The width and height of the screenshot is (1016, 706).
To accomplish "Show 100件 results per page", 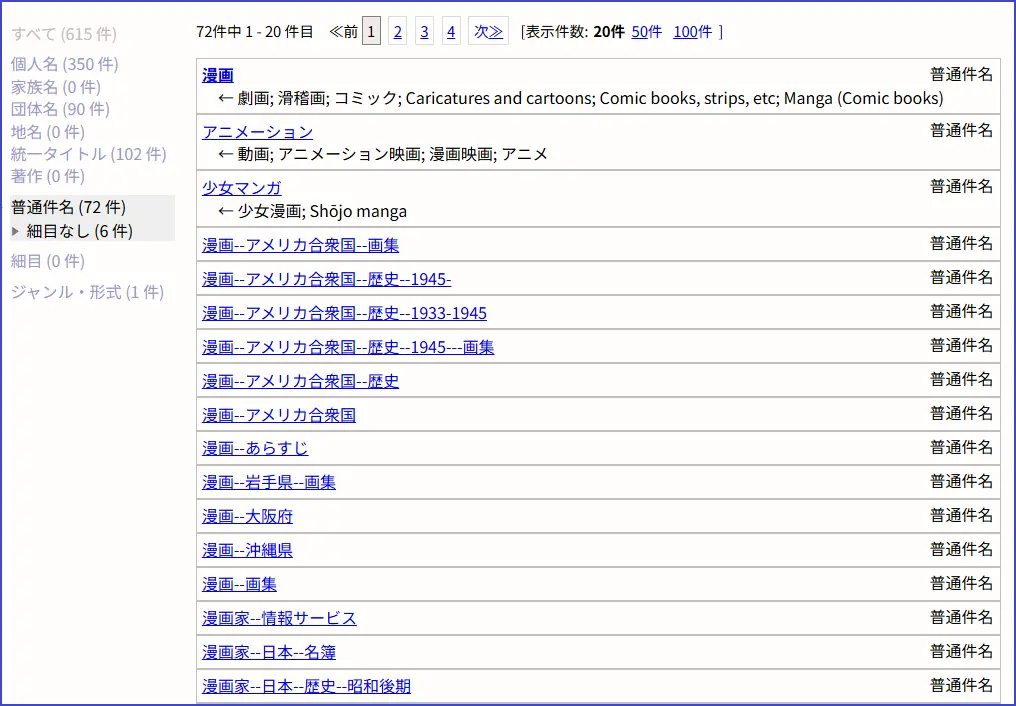I will [692, 32].
